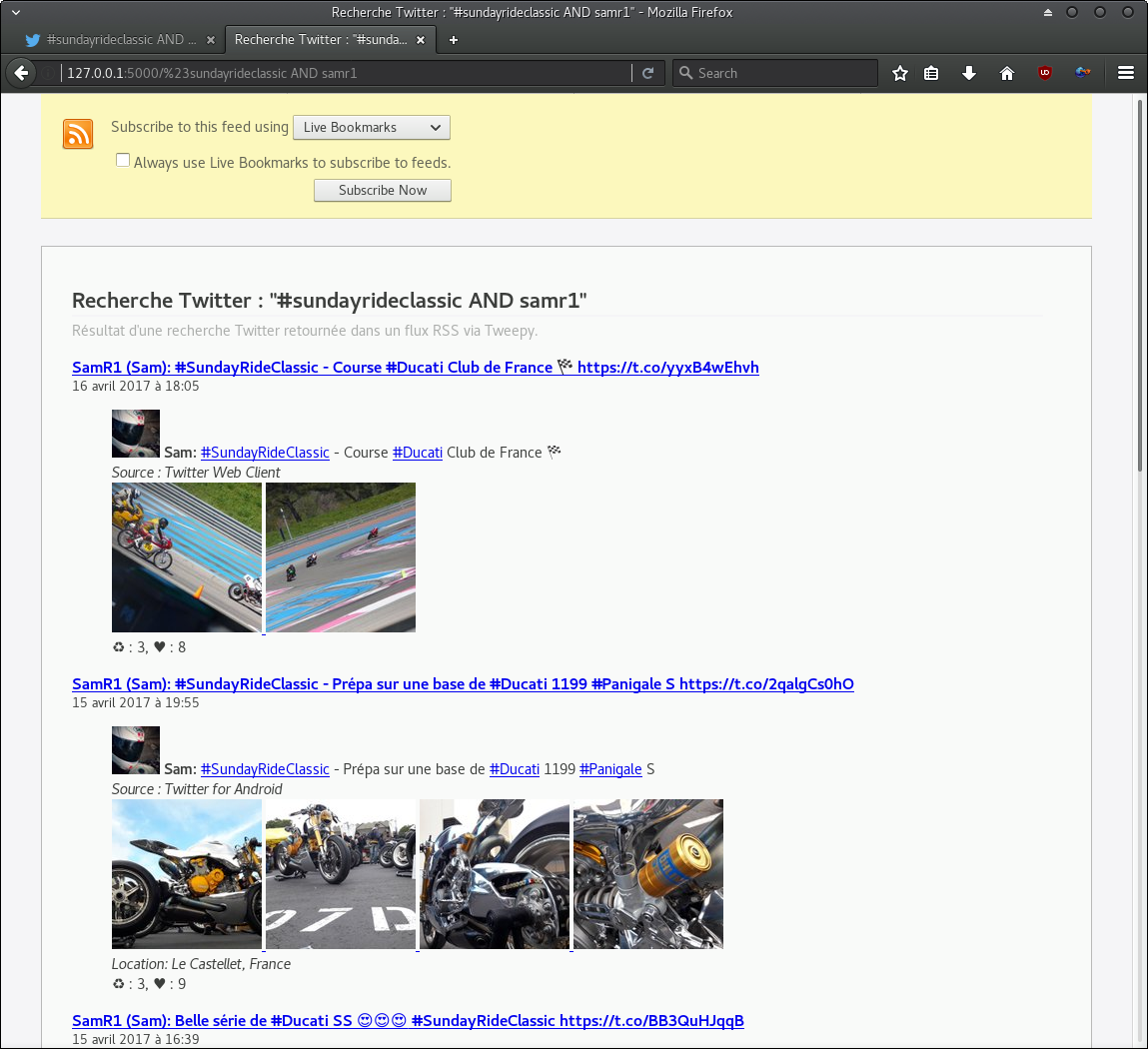Click #Ducati hashtag in the Club de France tweet body
The image size is (1148, 1049).
[x=418, y=454]
